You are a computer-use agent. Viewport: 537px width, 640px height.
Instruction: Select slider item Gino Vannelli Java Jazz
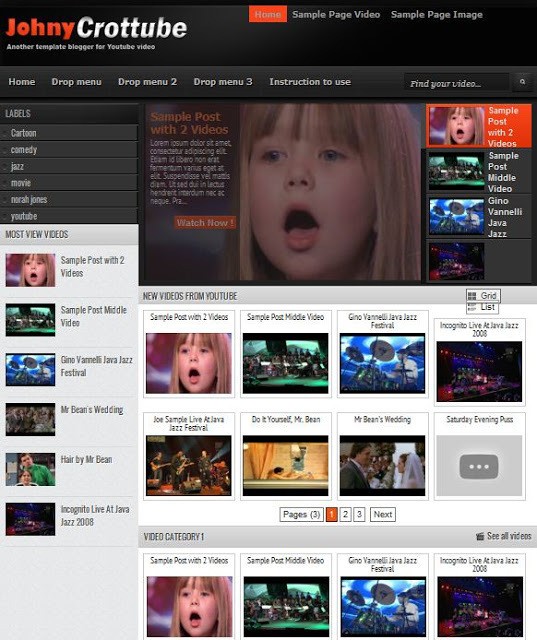click(479, 216)
